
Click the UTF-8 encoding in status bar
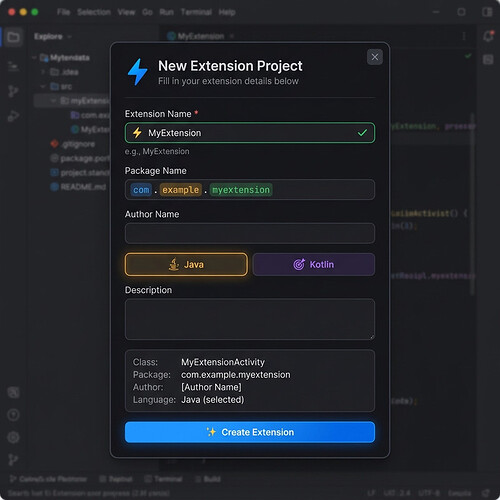(429, 493)
